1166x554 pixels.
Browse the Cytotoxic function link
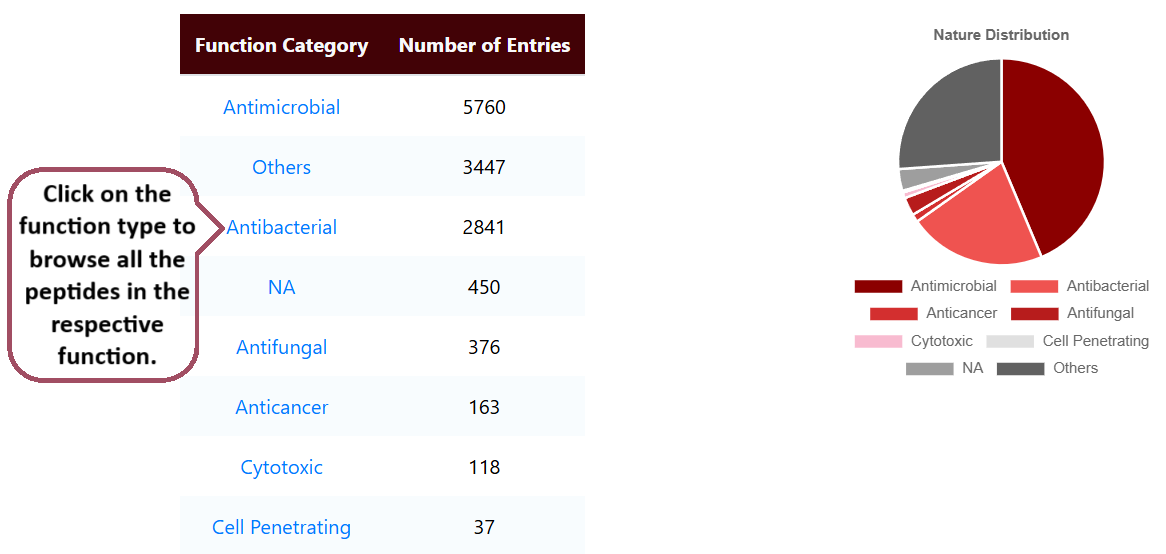281,467
